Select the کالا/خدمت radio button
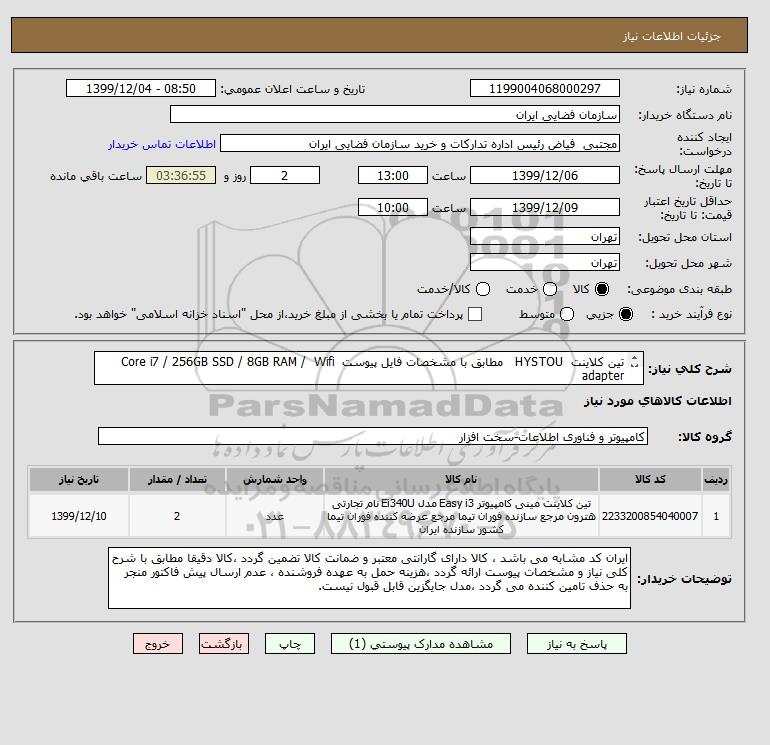Screen dimensions: 770x745 tap(483, 289)
